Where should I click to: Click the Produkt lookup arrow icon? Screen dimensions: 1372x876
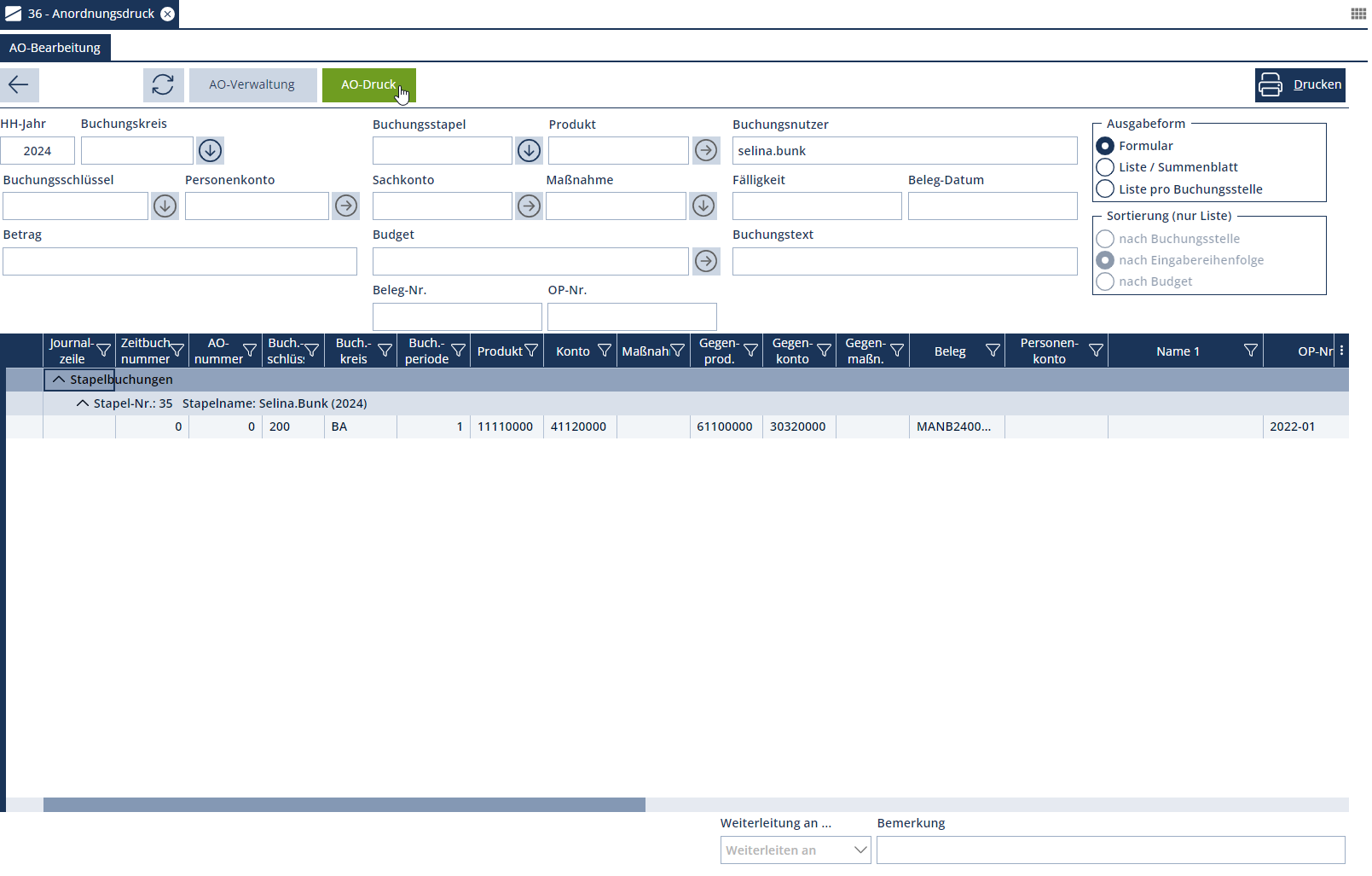click(706, 151)
